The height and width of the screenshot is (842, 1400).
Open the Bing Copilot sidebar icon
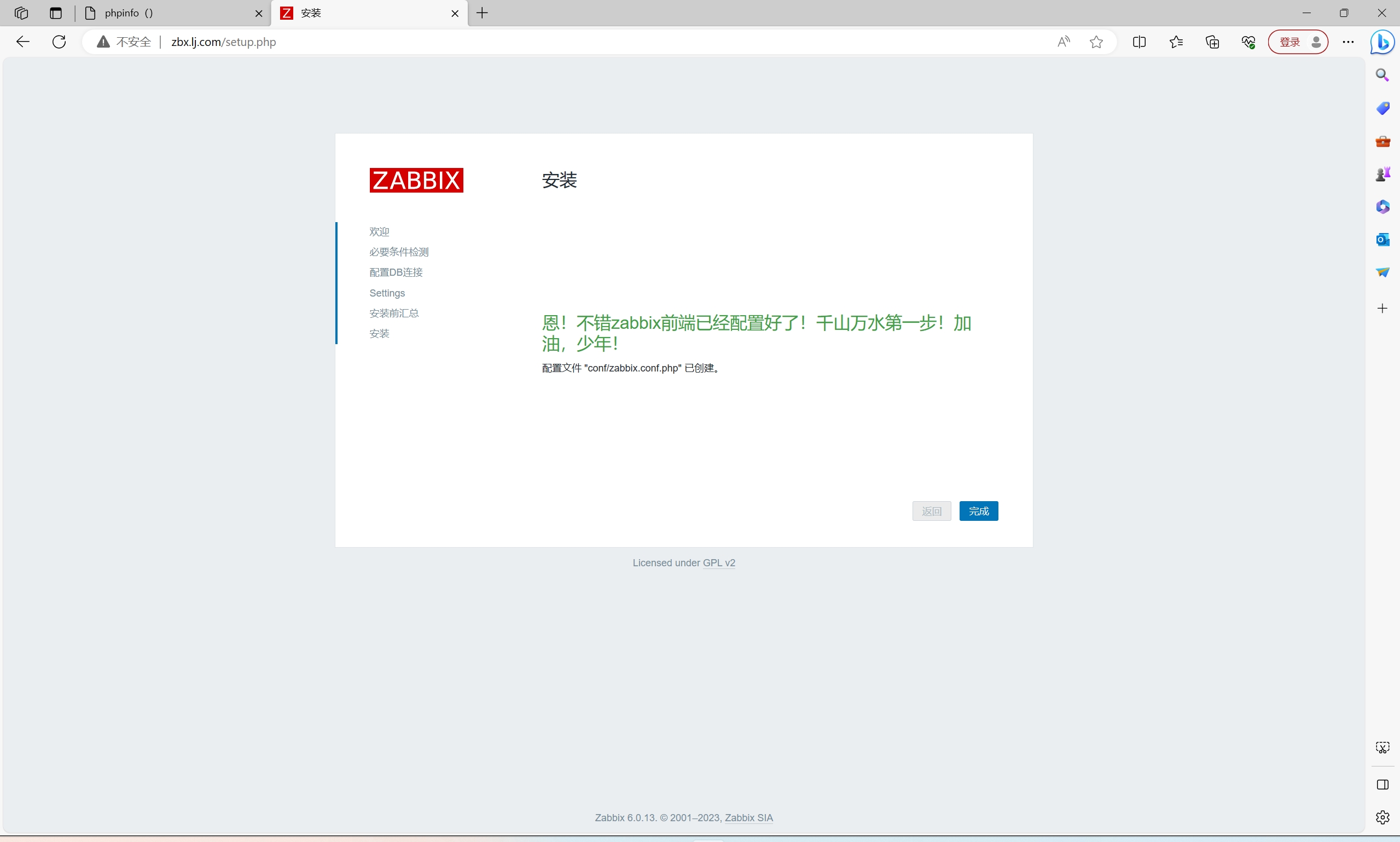[x=1382, y=42]
